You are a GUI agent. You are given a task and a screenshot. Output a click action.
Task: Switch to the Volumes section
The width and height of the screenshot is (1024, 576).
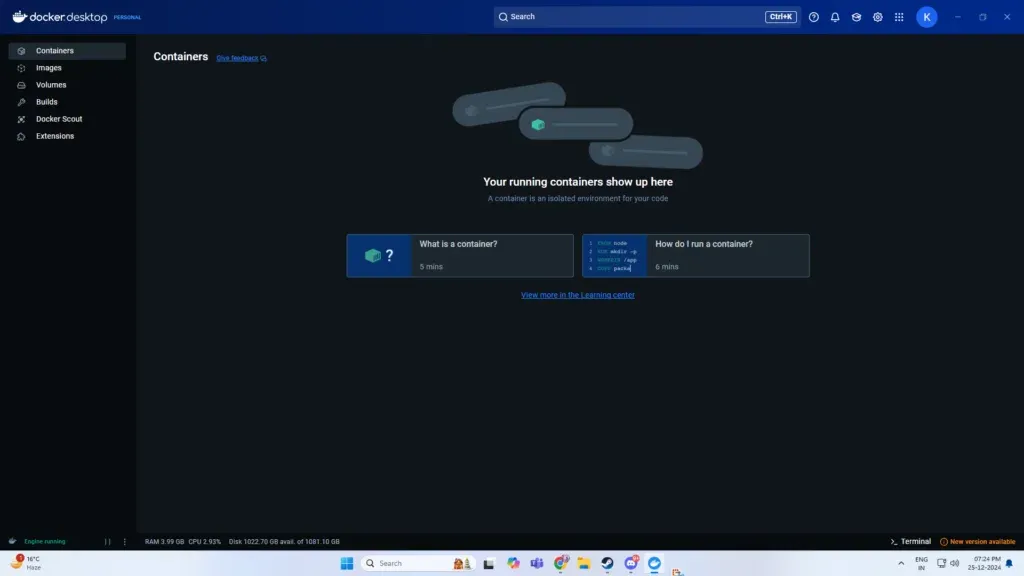point(51,84)
